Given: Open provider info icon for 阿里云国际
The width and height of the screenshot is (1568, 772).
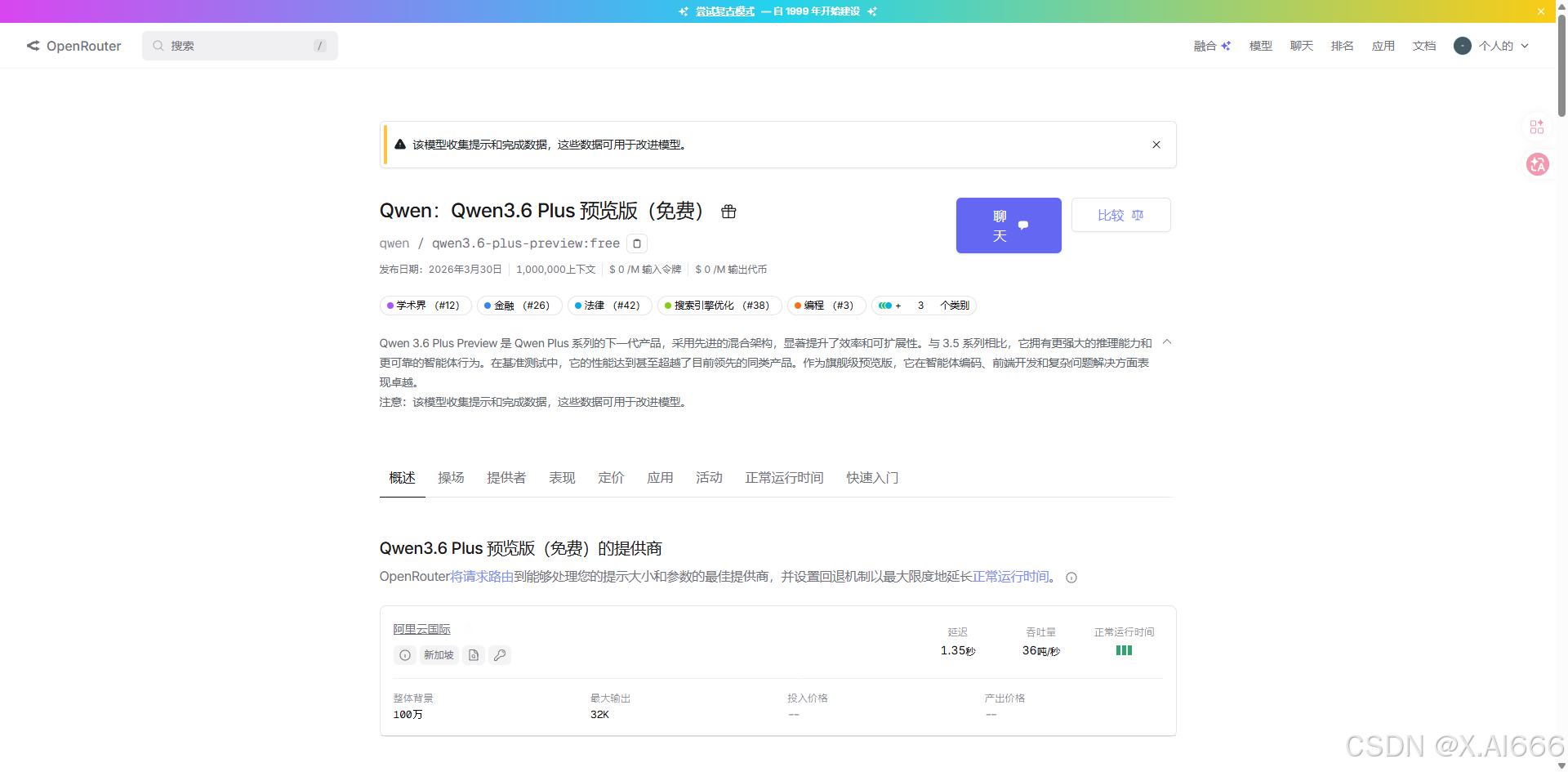Looking at the screenshot, I should (404, 655).
